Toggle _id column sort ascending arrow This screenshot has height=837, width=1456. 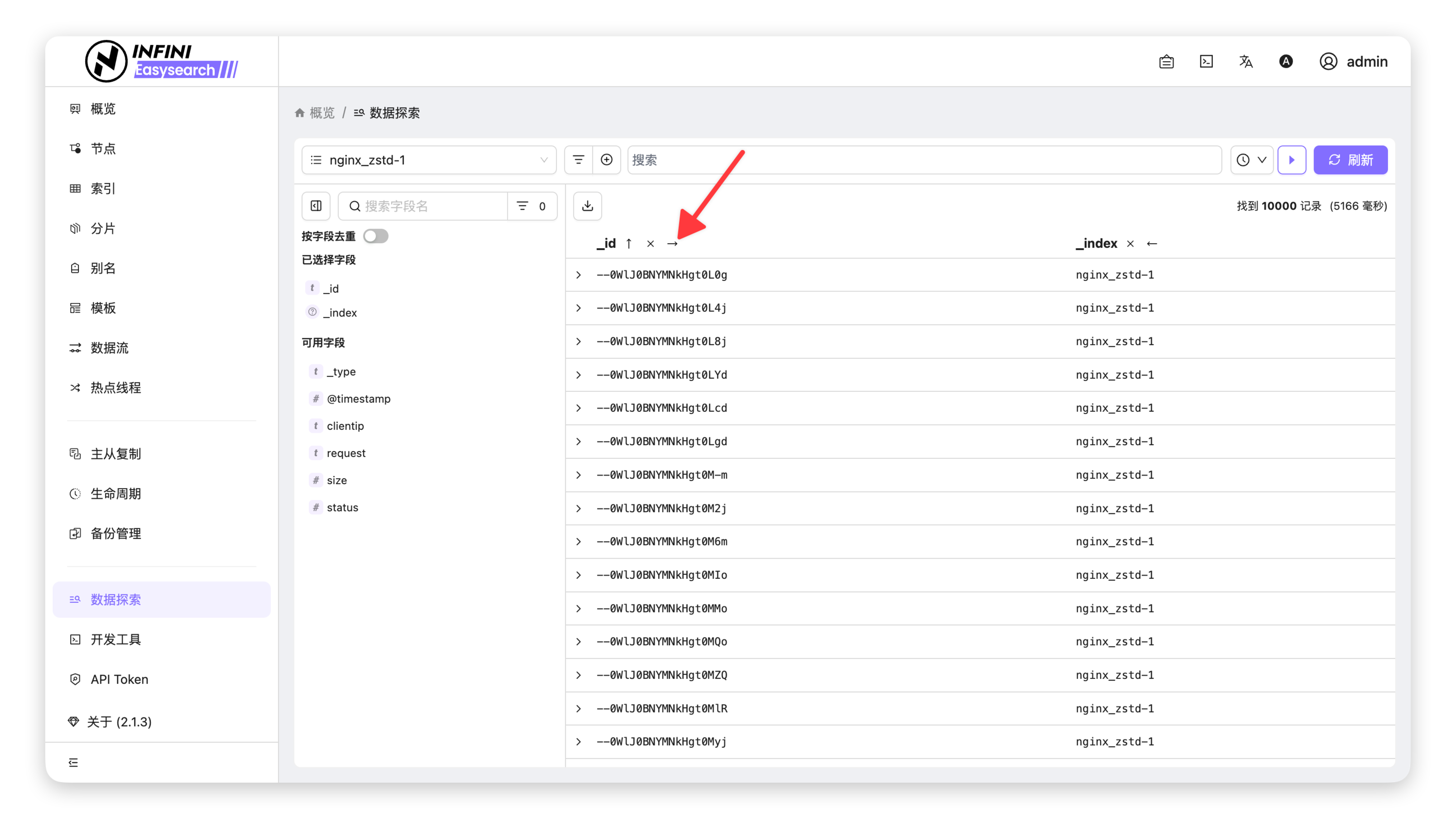(x=629, y=244)
